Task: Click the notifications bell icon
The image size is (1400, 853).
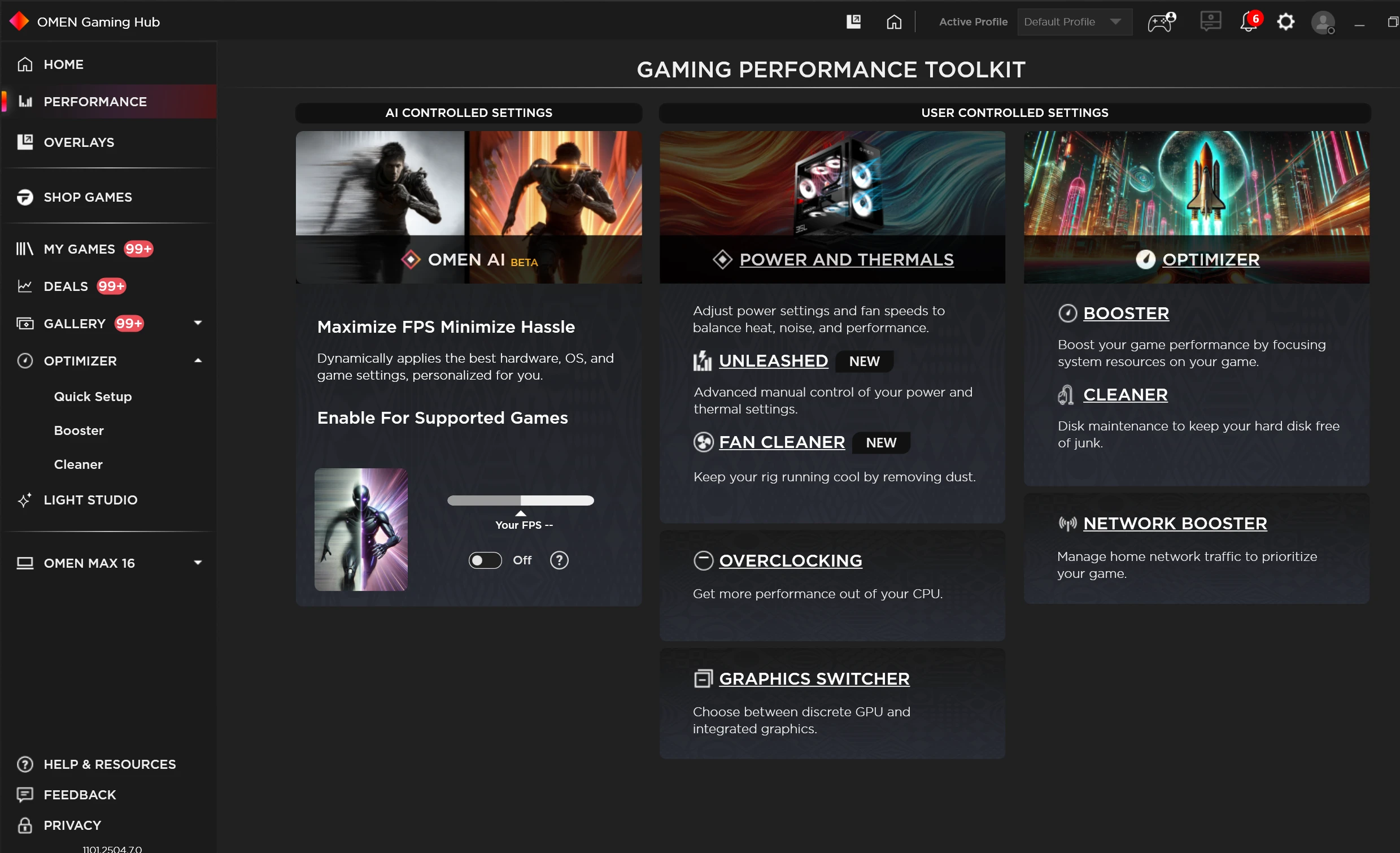Action: coord(1248,22)
